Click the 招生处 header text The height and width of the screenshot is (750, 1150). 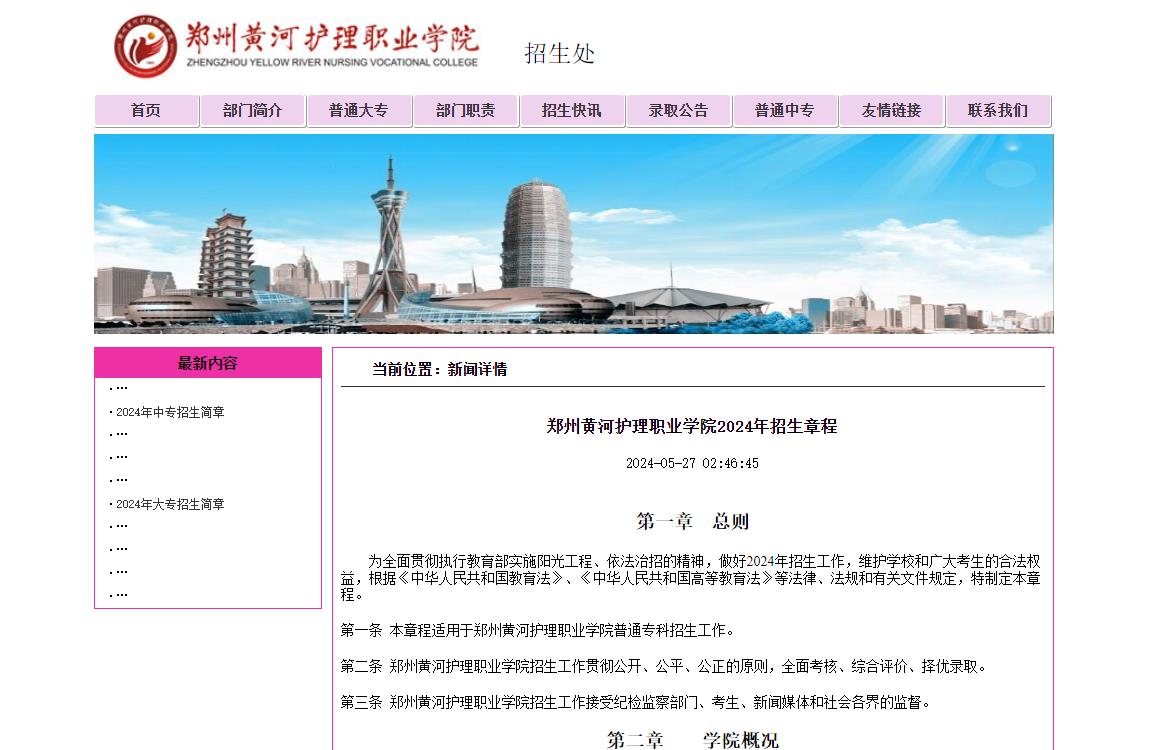coord(560,54)
